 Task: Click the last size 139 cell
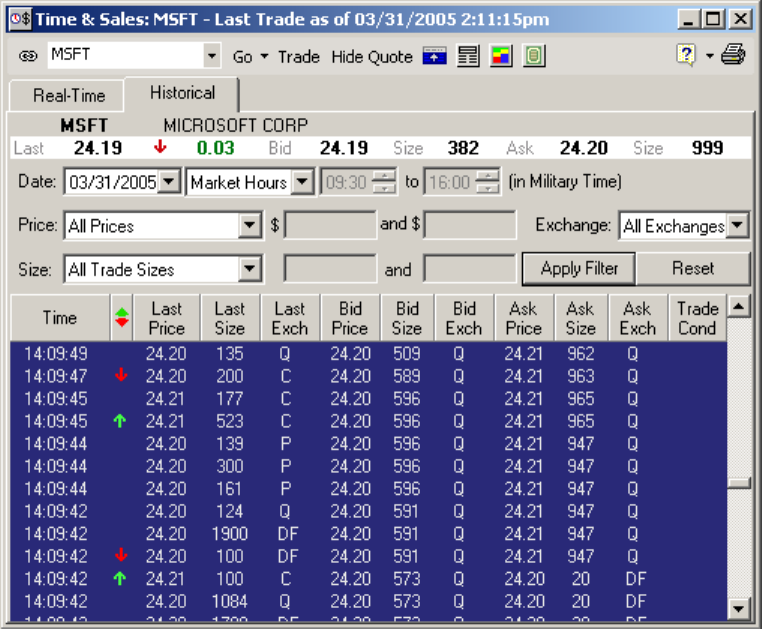coord(230,443)
